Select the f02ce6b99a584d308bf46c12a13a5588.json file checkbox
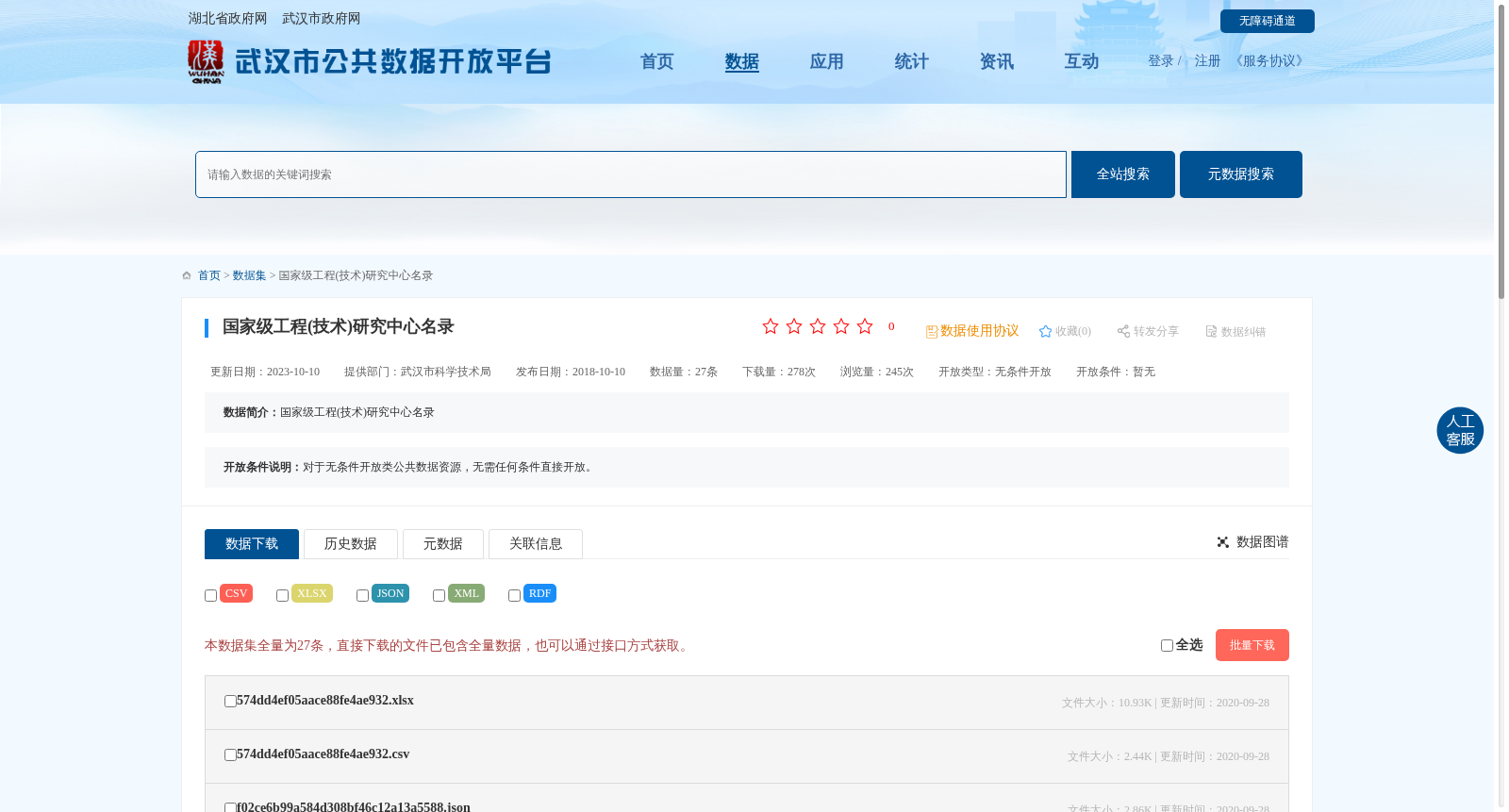 tap(230, 808)
